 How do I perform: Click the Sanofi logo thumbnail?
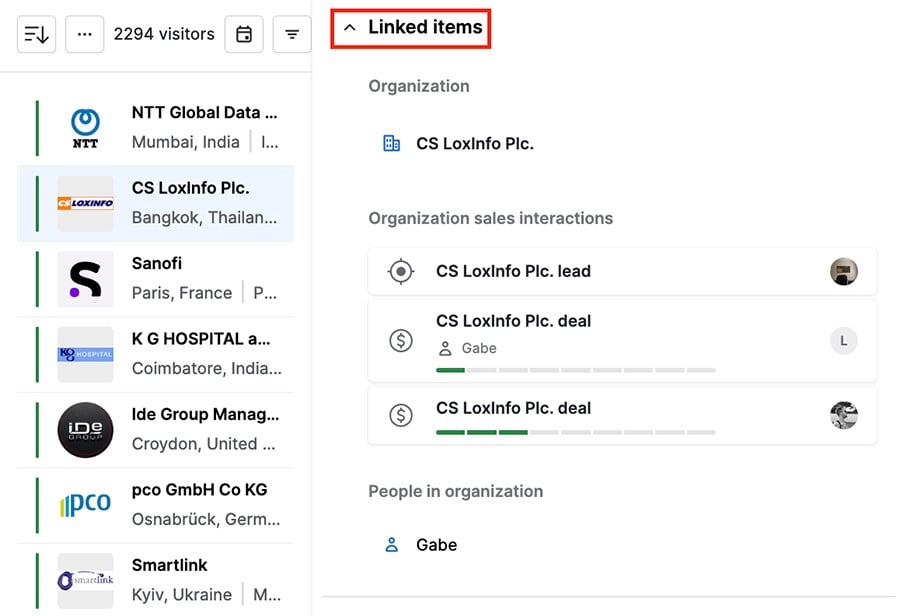[x=85, y=277]
